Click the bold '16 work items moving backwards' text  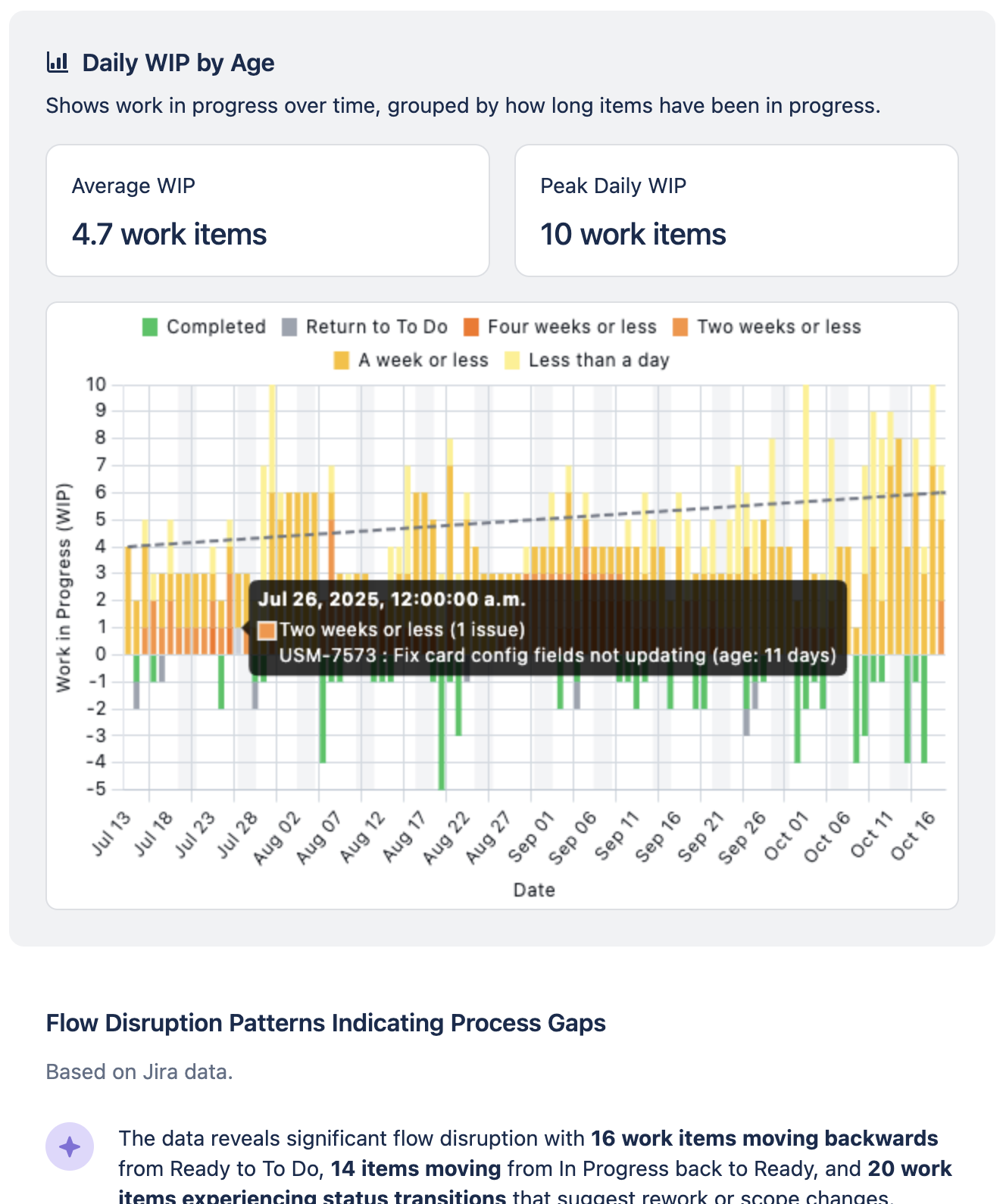(764, 1138)
